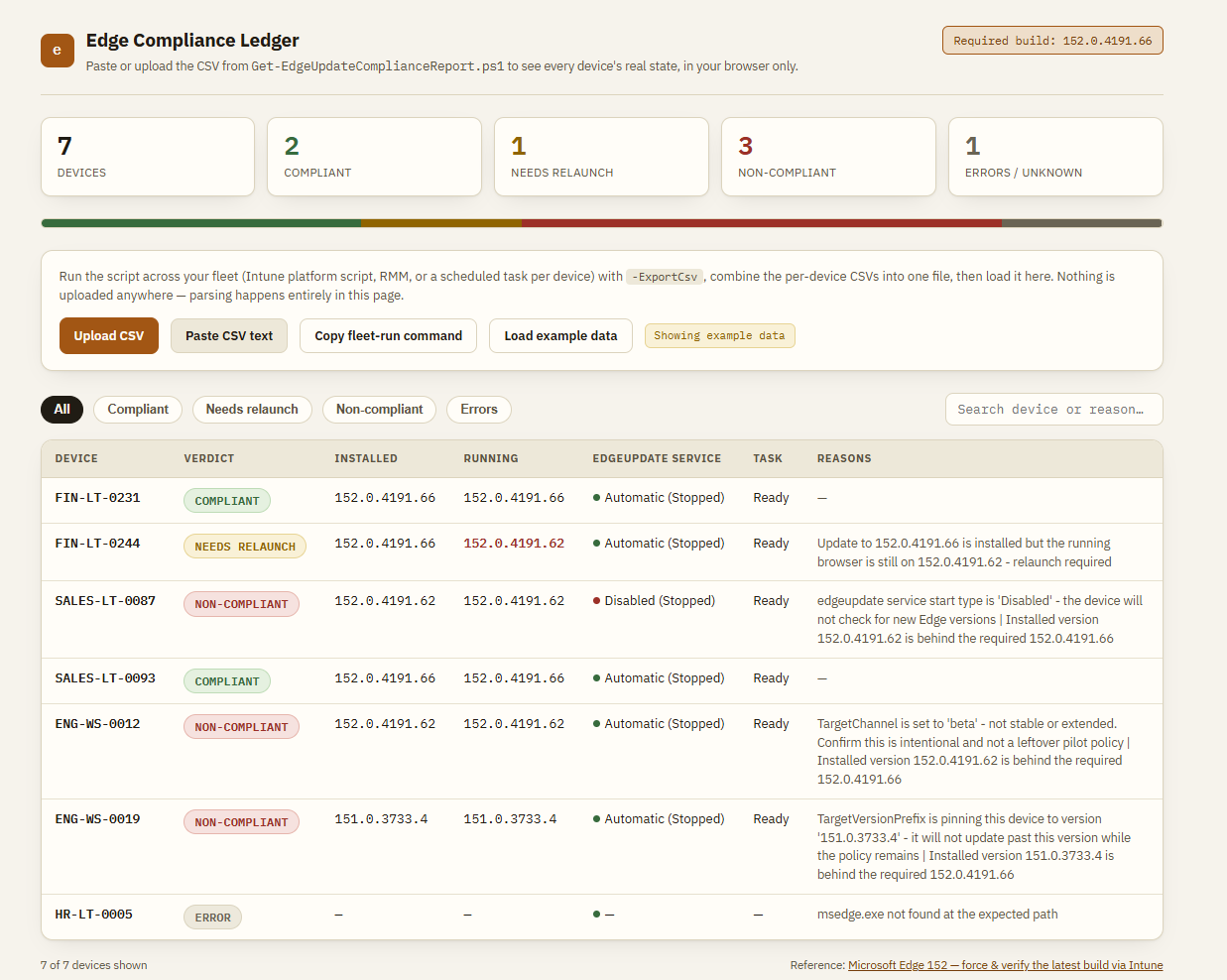This screenshot has height=980, width=1227.
Task: Click the COMPLIANT badge for FIN-LT-0231
Action: tap(227, 501)
